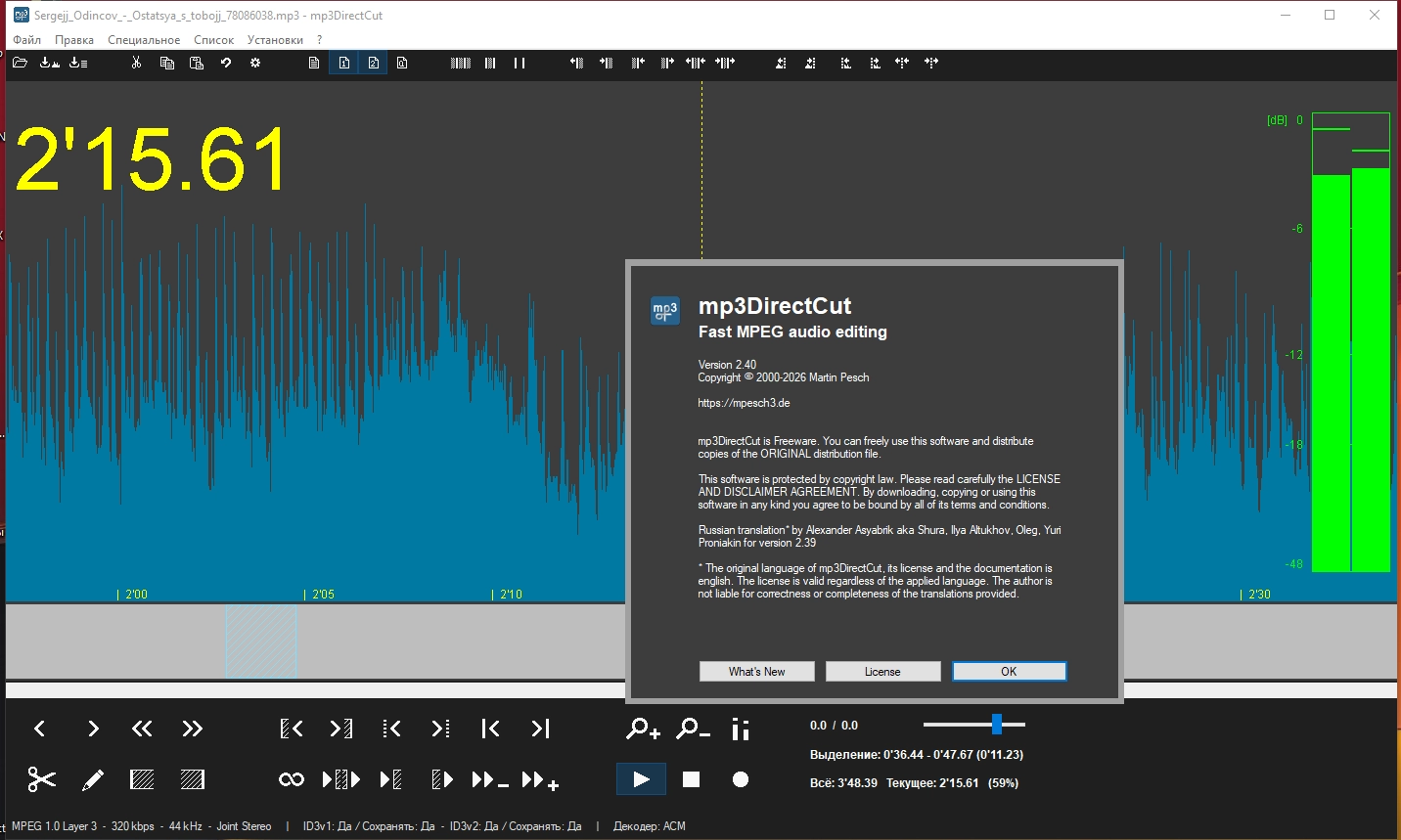Toggle the page icon labeled 2 in toolbar
Viewport: 1401px width, 840px height.
point(374,63)
